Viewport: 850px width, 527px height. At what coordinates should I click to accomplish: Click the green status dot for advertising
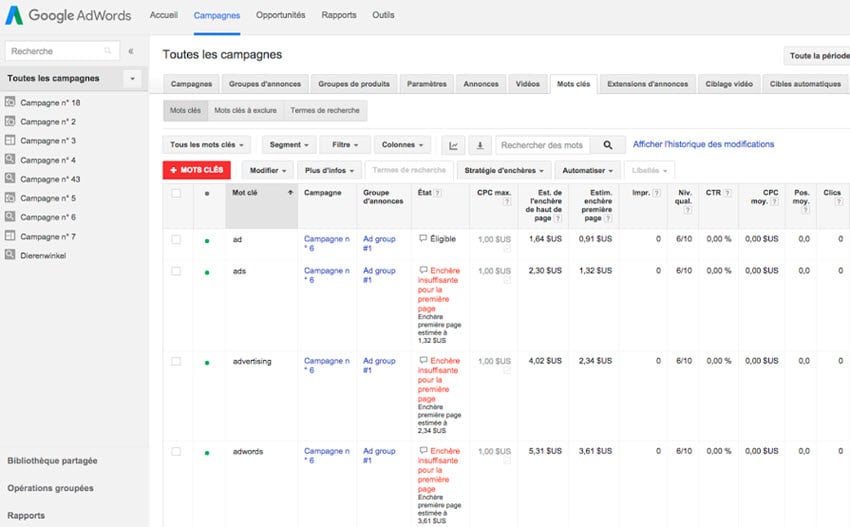[207, 363]
